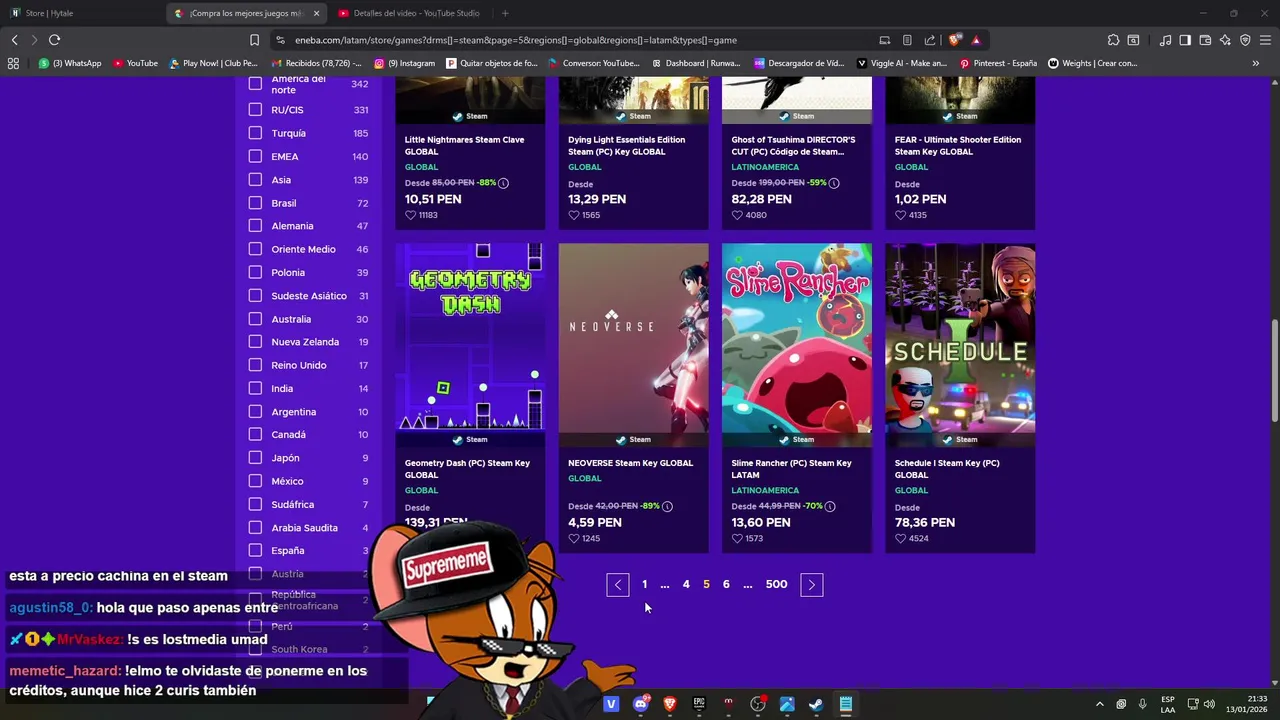Open Brave browser taskbar icon
Viewport: 1280px width, 720px height.
pyautogui.click(x=670, y=704)
